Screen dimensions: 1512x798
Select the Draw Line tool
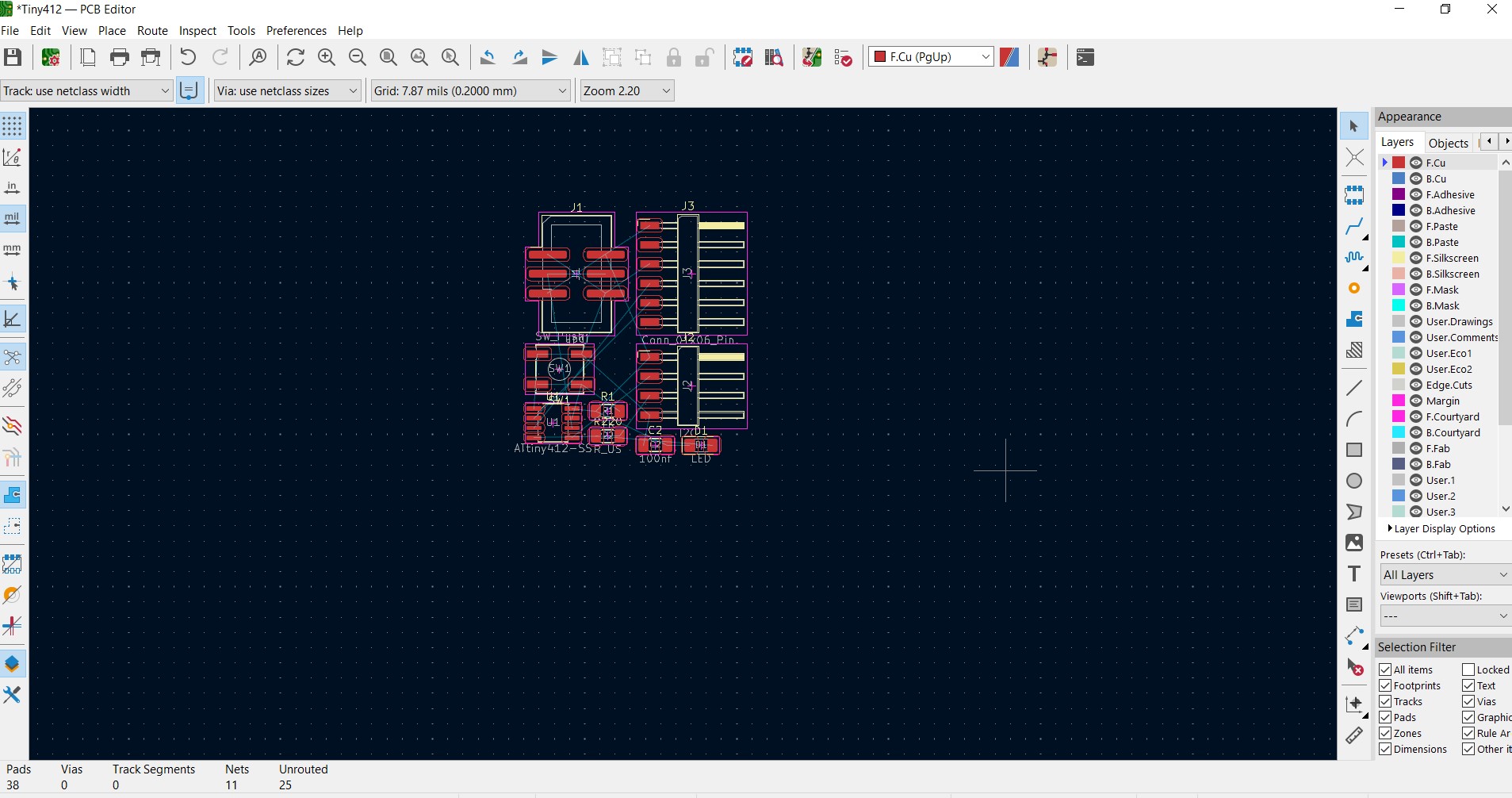(x=1354, y=388)
